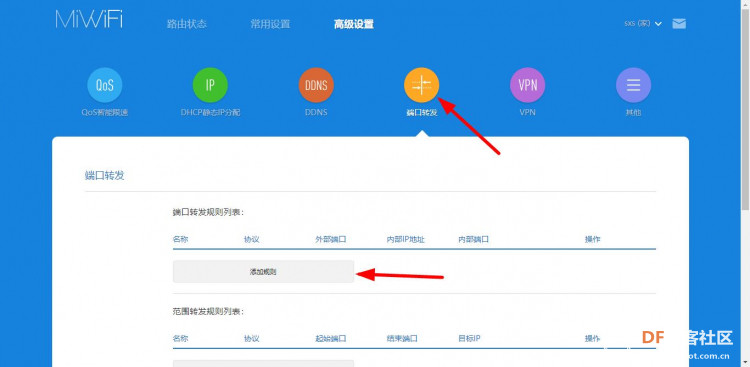The height and width of the screenshot is (367, 750).
Task: Click the 内部端口 column header
Action: [x=474, y=239]
